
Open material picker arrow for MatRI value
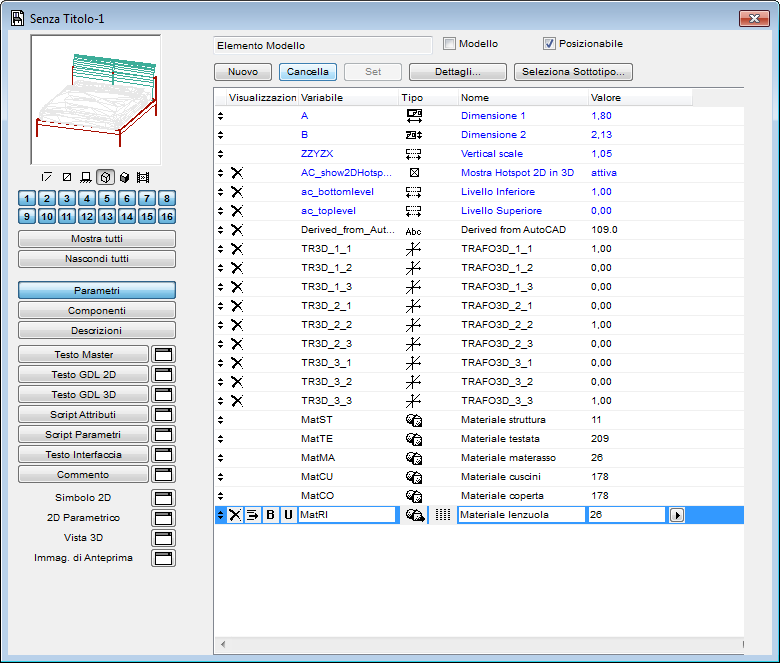click(x=677, y=515)
